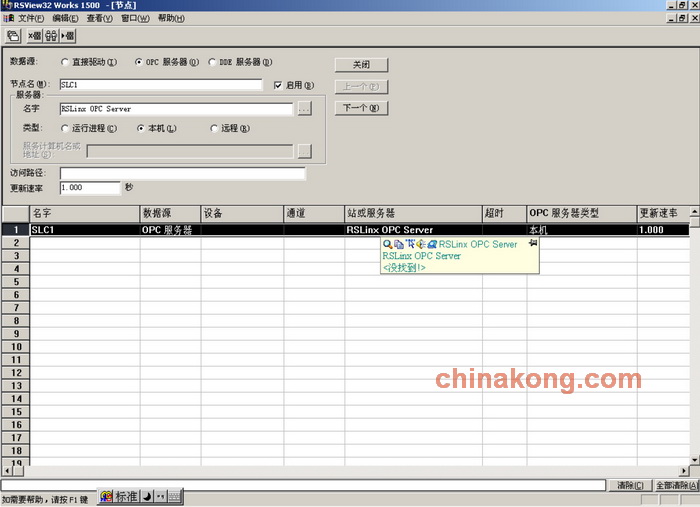Click the 名字 column header
700x507 pixels.
[x=85, y=213]
